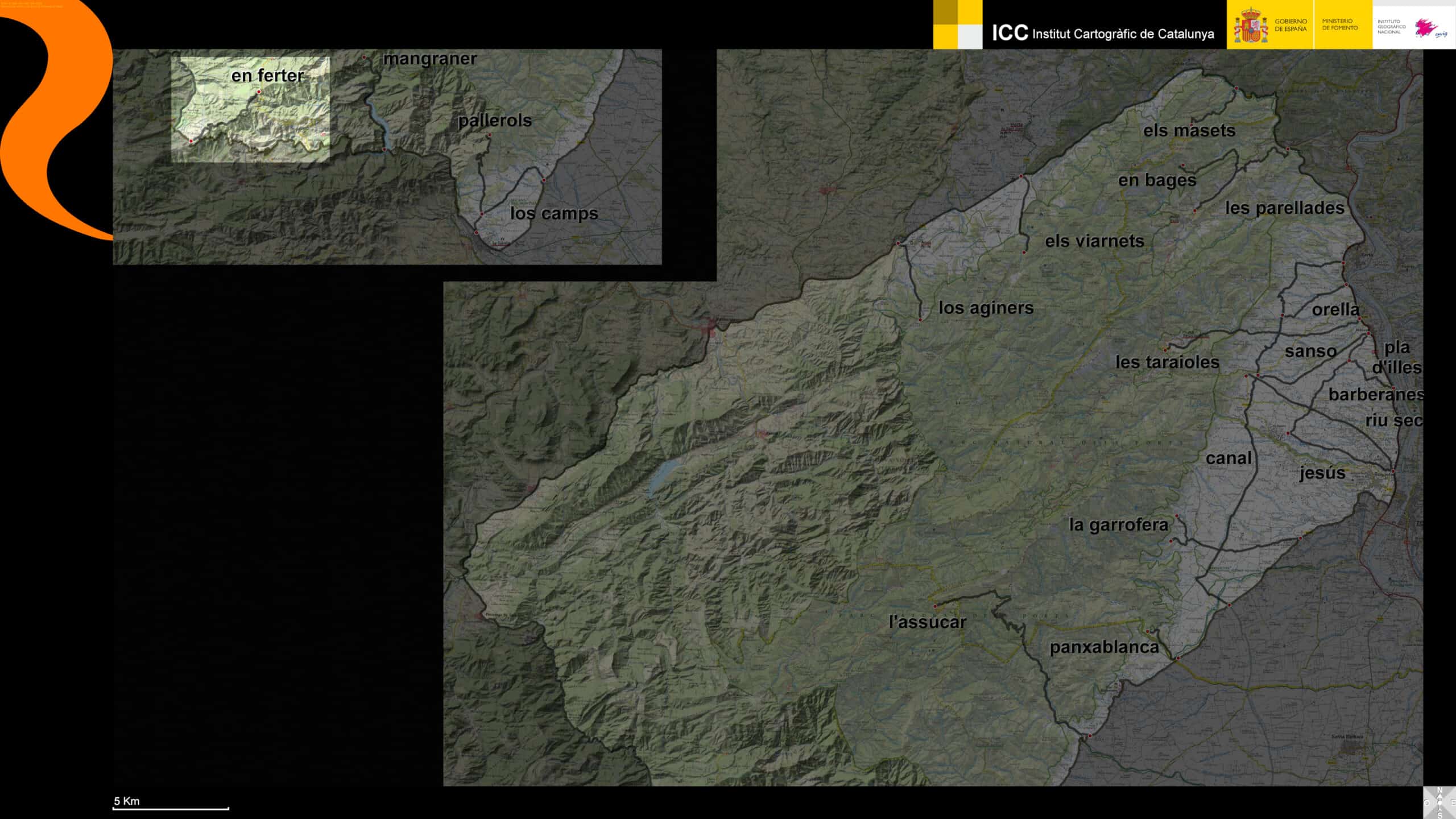The height and width of the screenshot is (819, 1456).
Task: Click the 'Institut Cartogràfic de Catalunya' title
Action: (x=1122, y=34)
